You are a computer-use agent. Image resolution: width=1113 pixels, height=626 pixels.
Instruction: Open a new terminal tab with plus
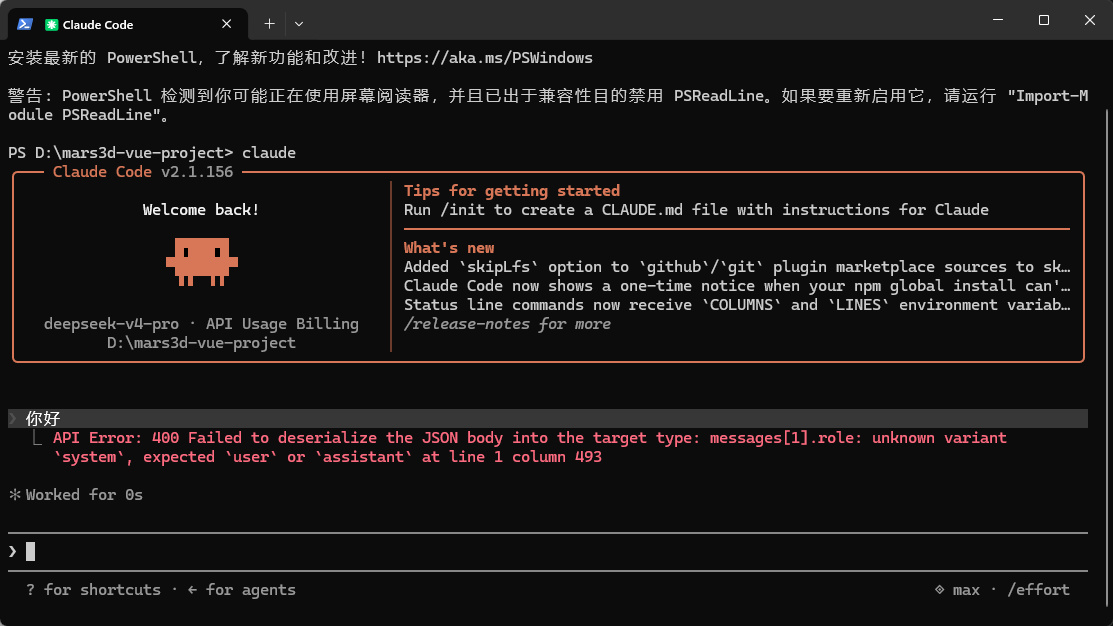tap(269, 24)
